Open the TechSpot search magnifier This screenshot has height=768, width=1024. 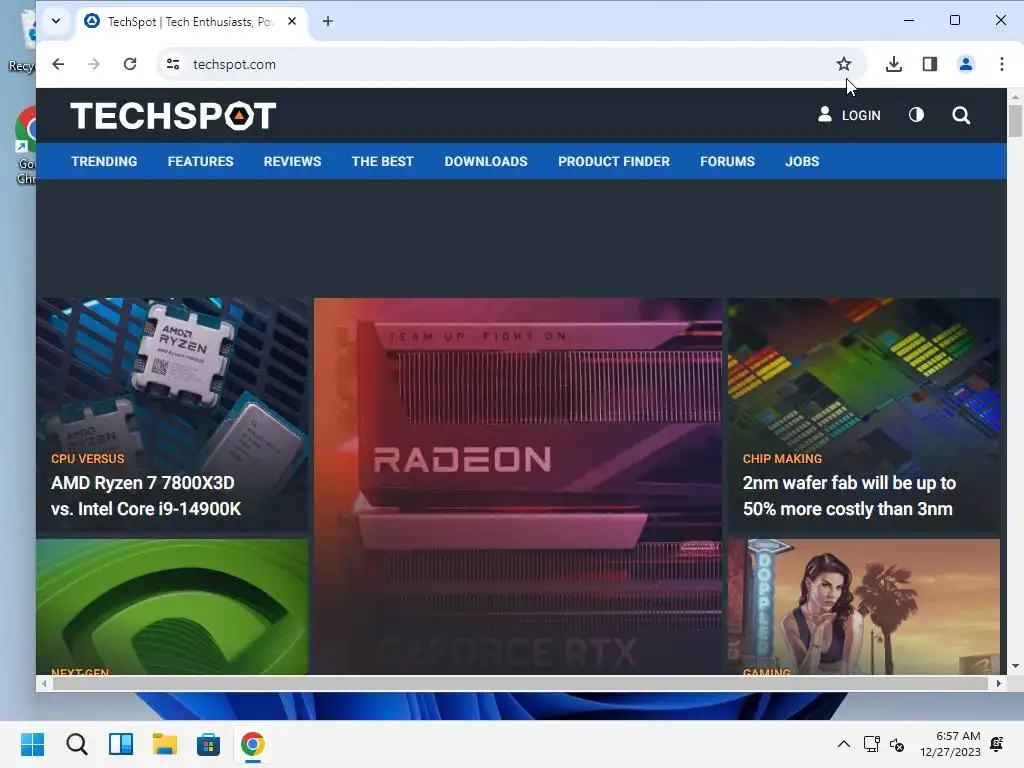coord(961,116)
